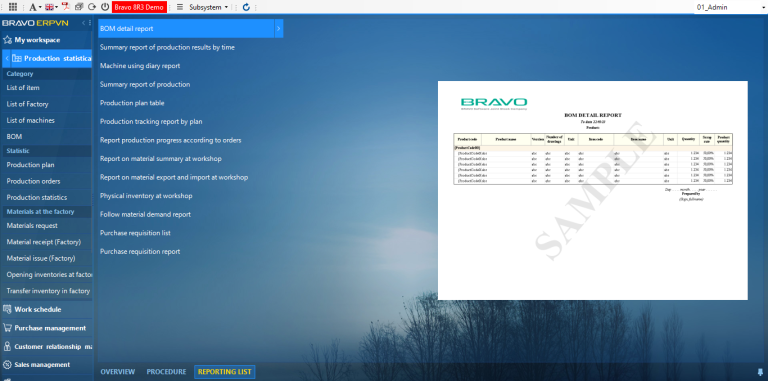Open the UK flag language dropdown

coord(51,7)
